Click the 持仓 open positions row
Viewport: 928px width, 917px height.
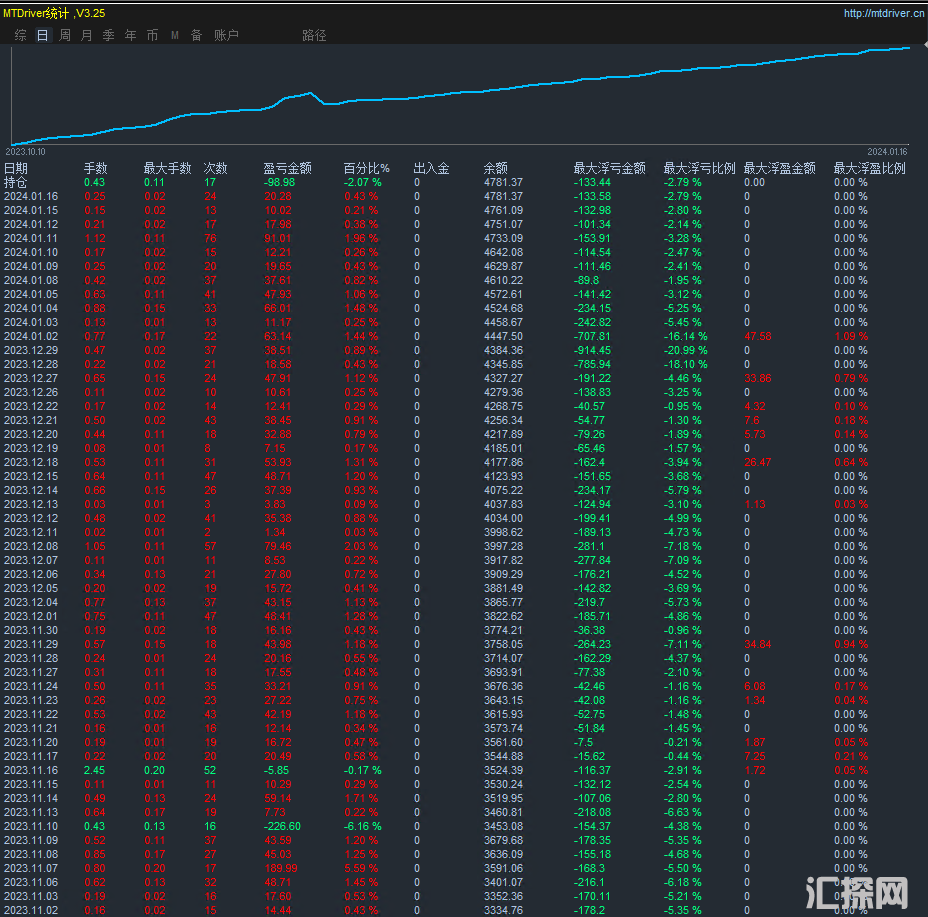coord(16,182)
